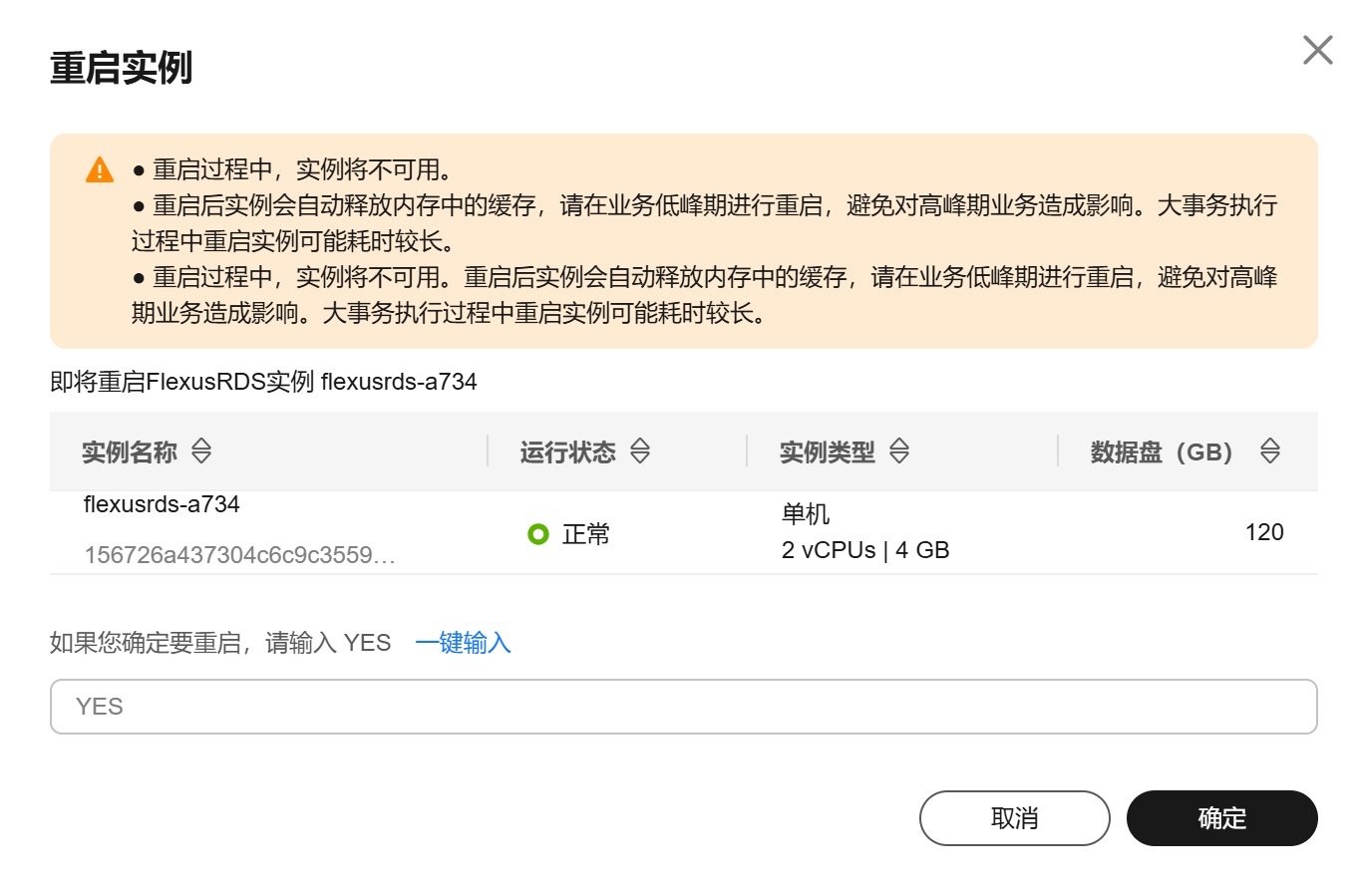This screenshot has width=1362, height=896.
Task: Click the data disk value 120
Action: [1264, 532]
